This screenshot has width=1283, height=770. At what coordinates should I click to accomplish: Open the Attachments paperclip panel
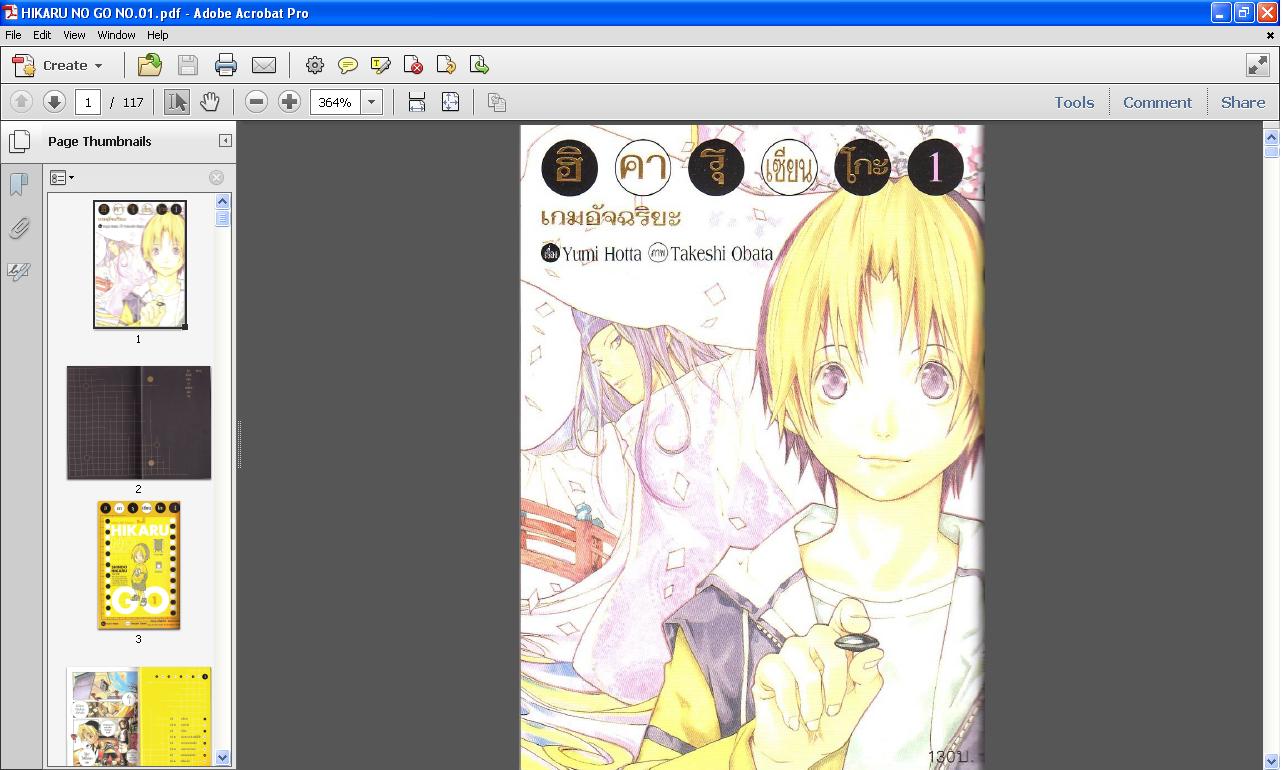(x=18, y=229)
